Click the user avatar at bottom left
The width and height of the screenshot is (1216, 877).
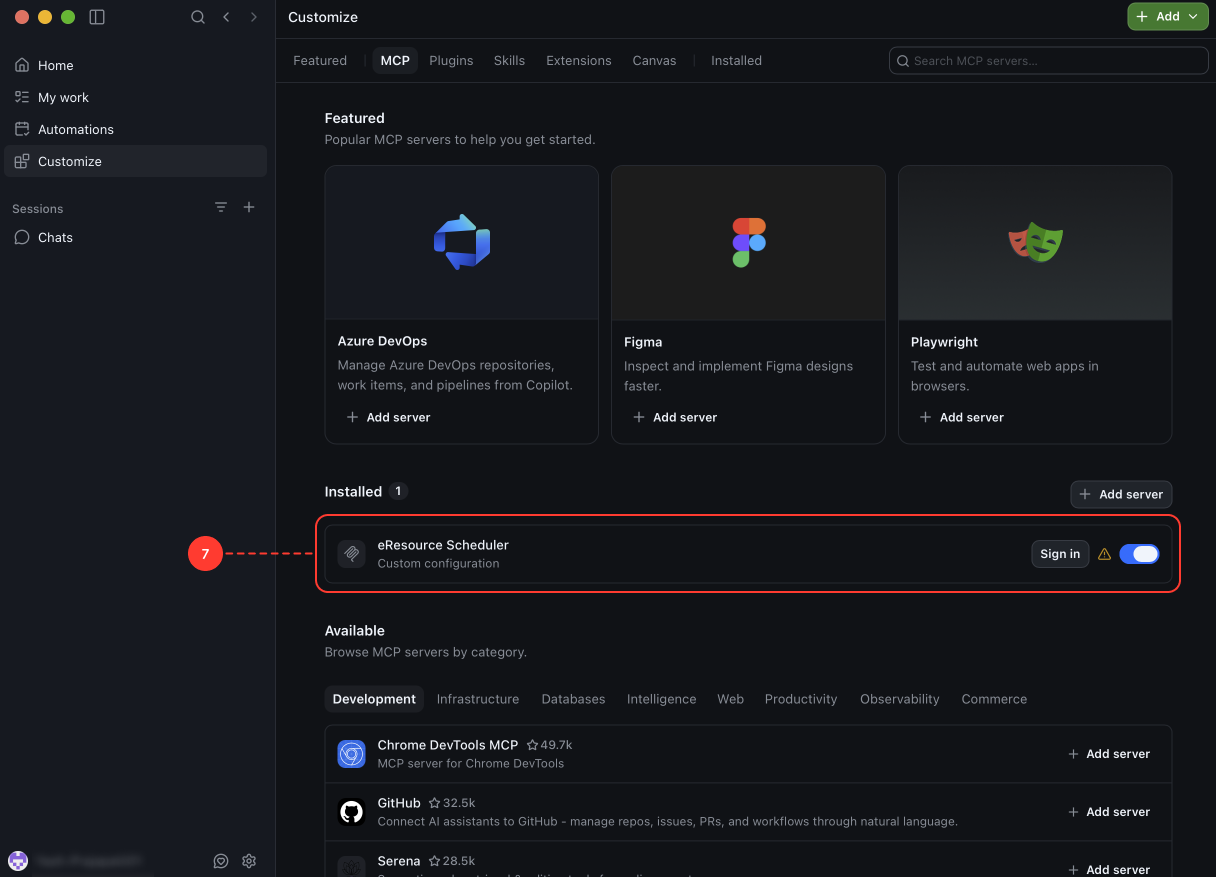pos(18,861)
